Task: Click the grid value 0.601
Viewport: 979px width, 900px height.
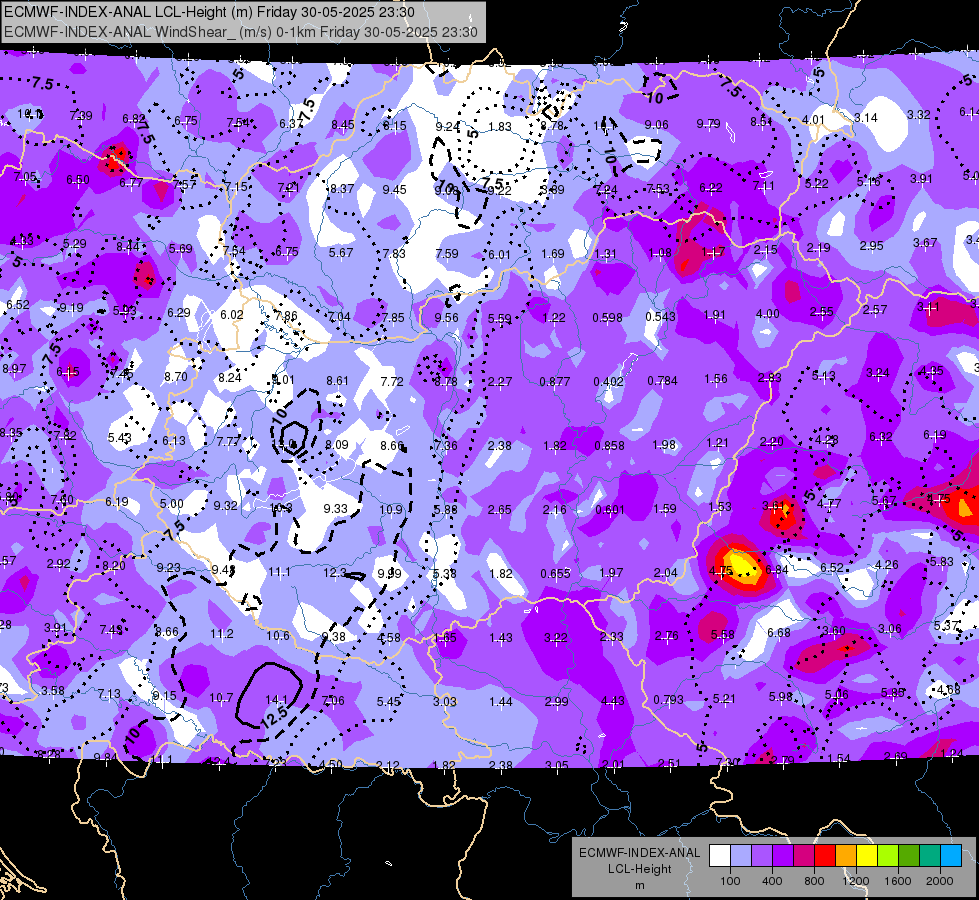Action: (610, 510)
